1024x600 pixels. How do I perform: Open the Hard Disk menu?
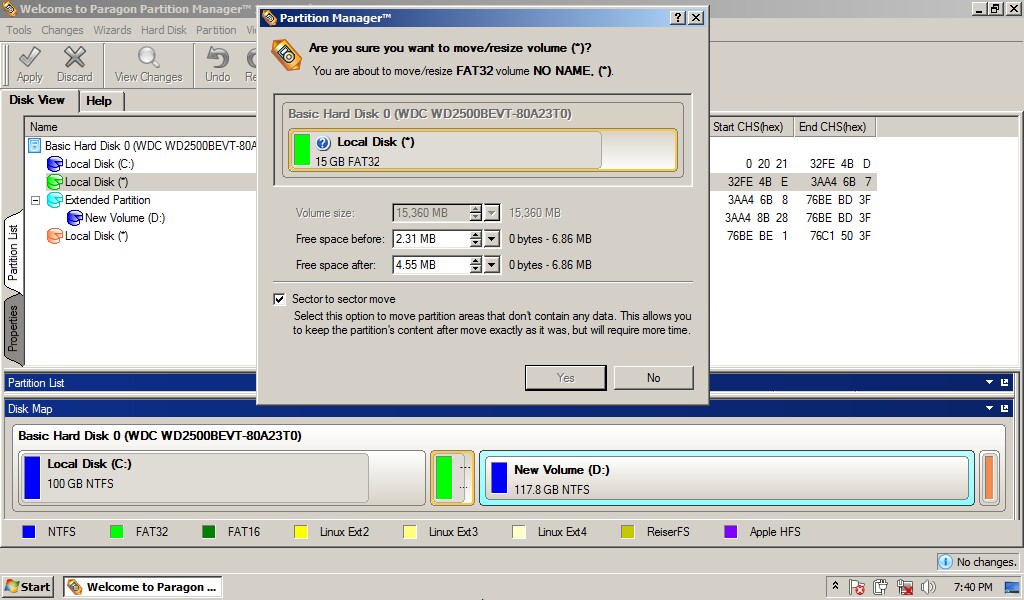pos(164,30)
